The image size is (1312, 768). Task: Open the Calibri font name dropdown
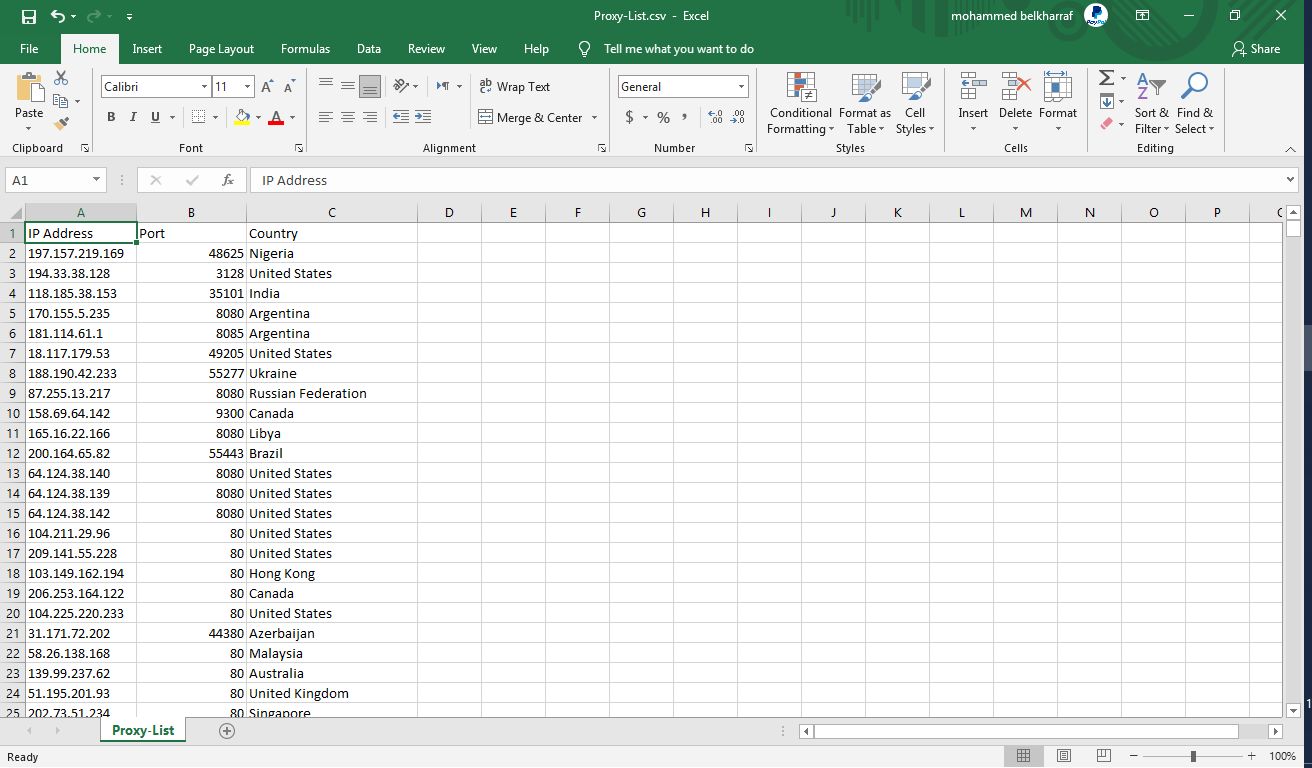click(x=204, y=87)
